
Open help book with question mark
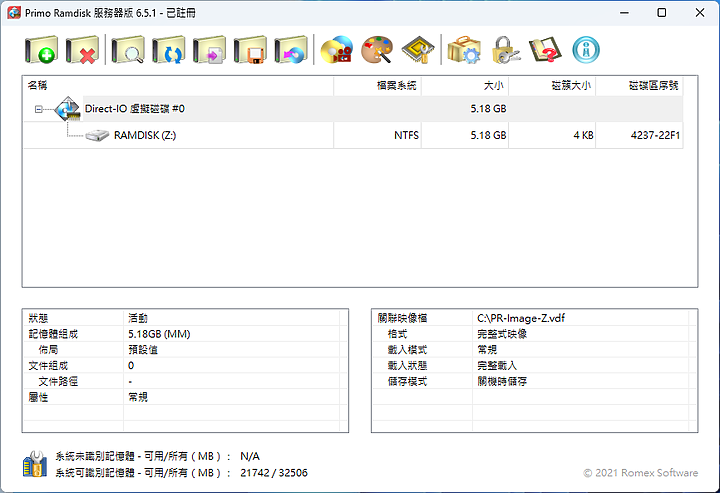[545, 50]
